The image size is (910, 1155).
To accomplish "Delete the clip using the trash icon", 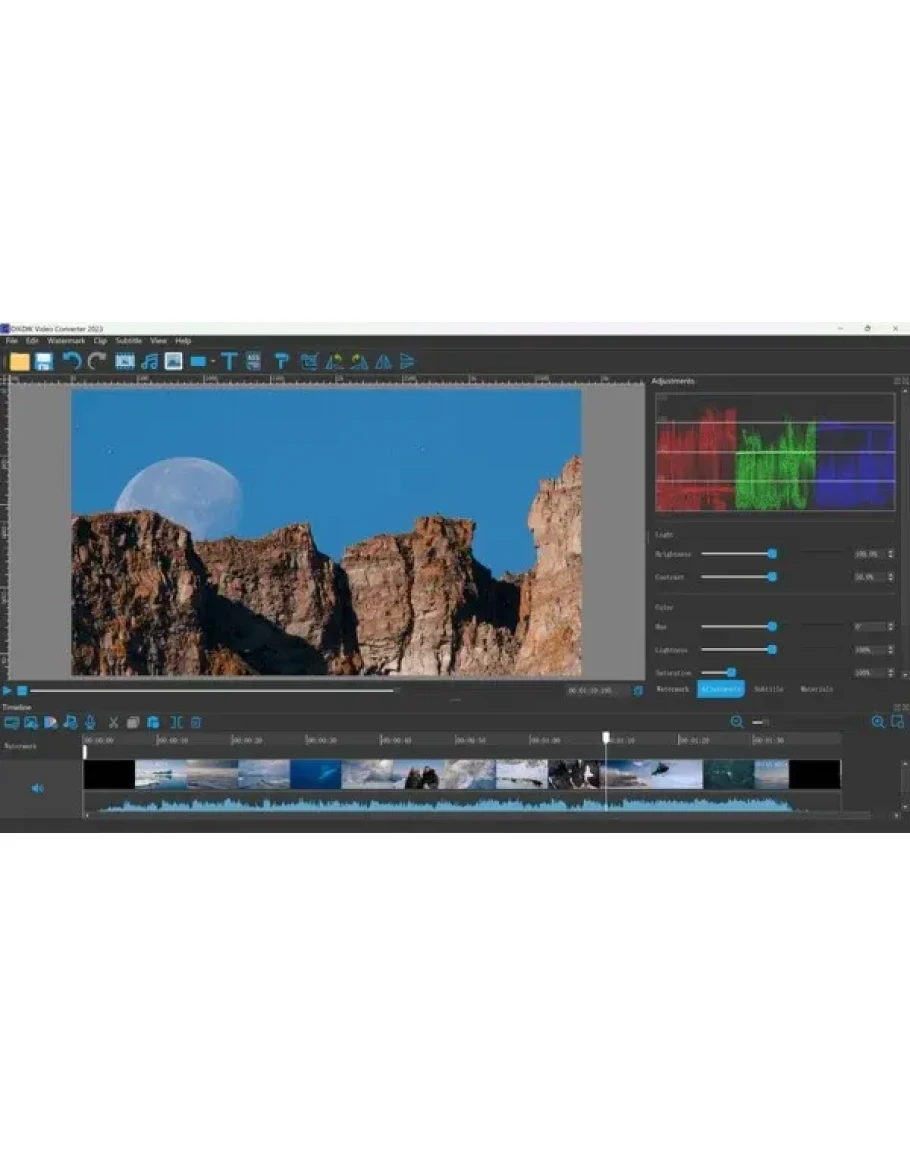I will pyautogui.click(x=196, y=722).
